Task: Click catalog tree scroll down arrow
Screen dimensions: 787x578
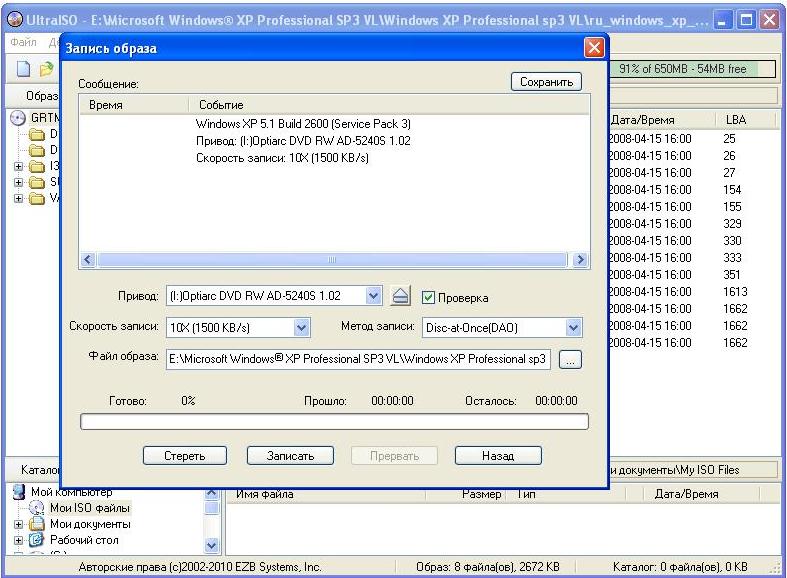Action: [x=212, y=545]
